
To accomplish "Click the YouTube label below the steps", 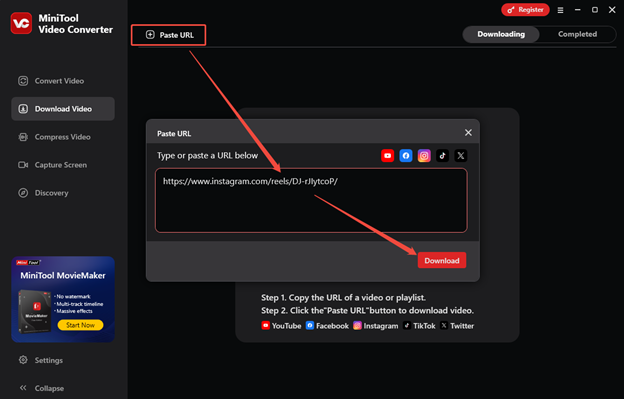I will coord(286,326).
